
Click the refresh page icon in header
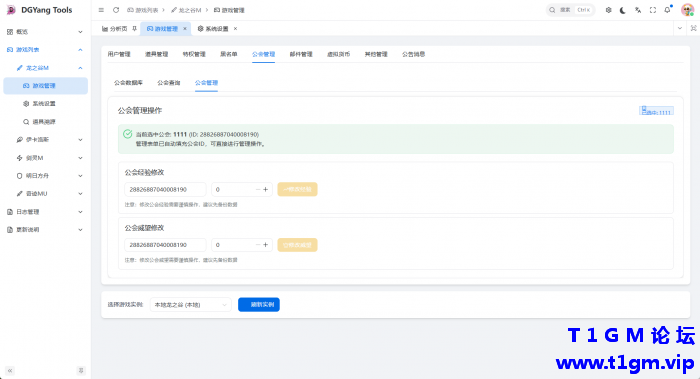[x=116, y=10]
